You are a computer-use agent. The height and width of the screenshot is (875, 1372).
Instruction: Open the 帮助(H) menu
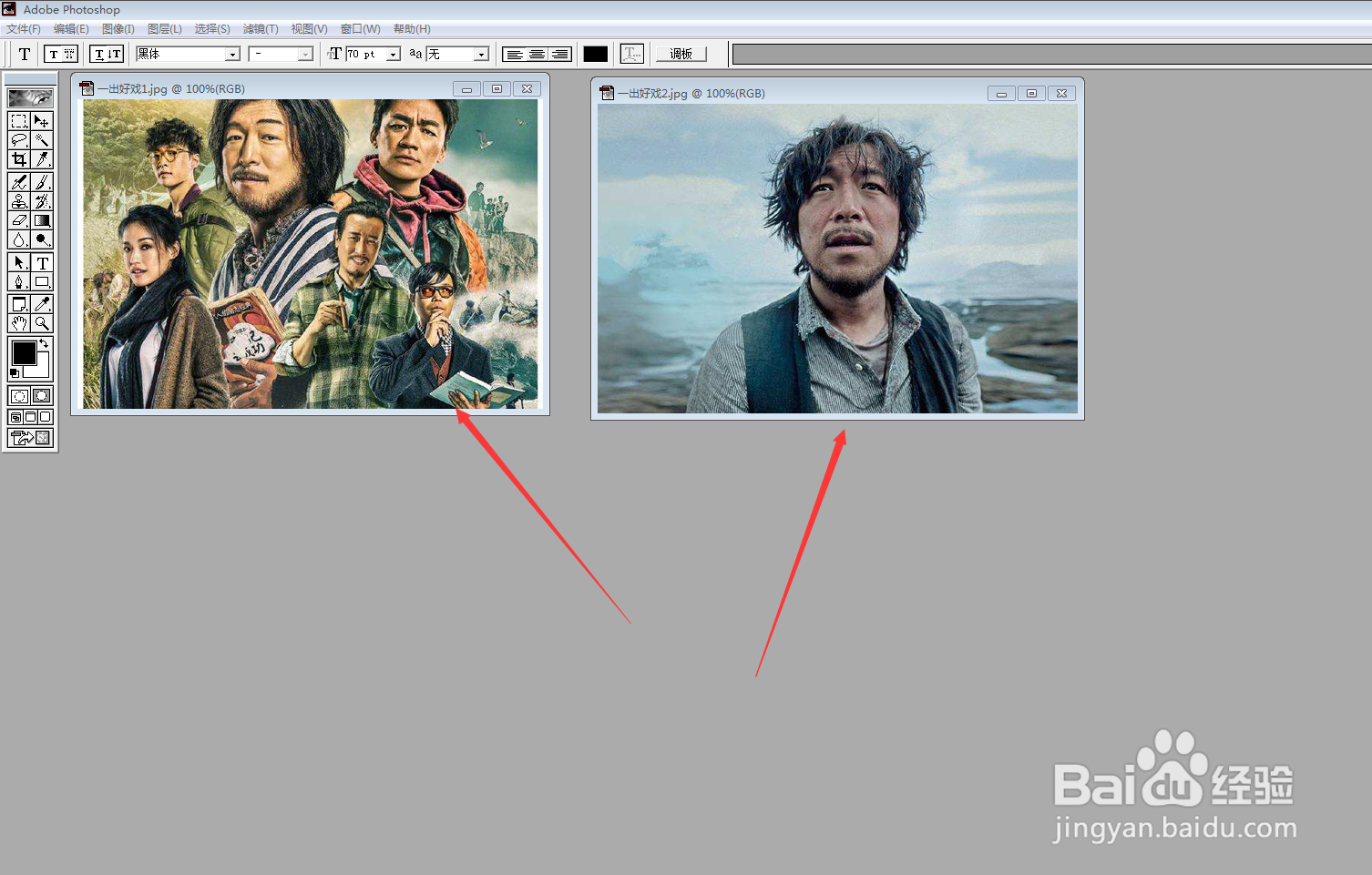pos(412,29)
